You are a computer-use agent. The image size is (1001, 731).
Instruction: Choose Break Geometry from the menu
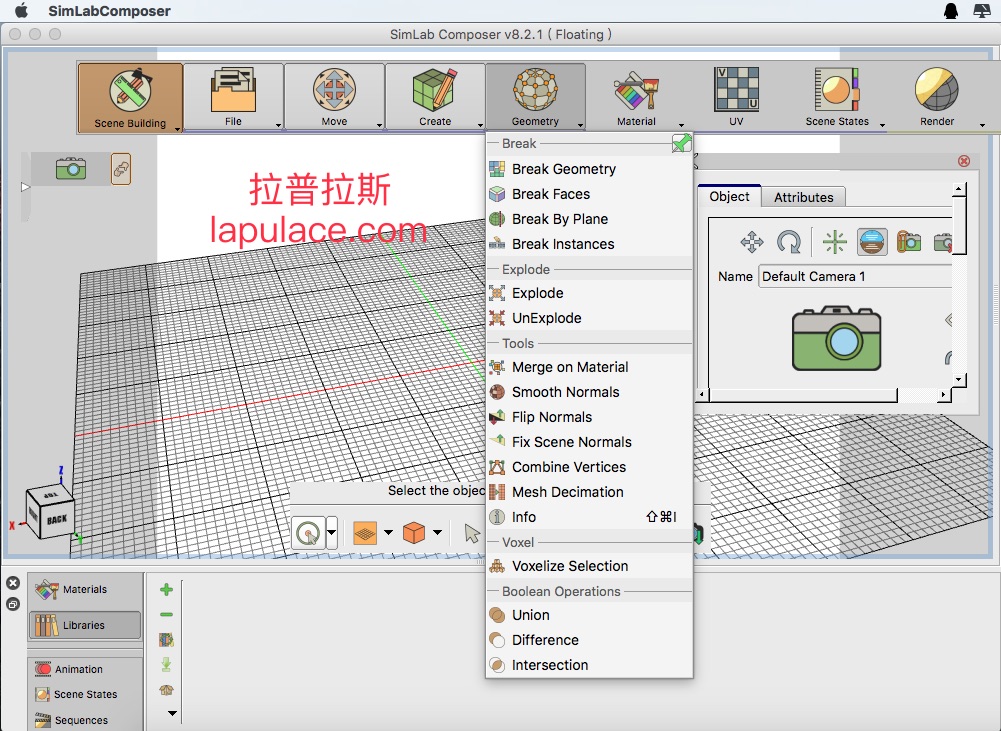tap(563, 169)
